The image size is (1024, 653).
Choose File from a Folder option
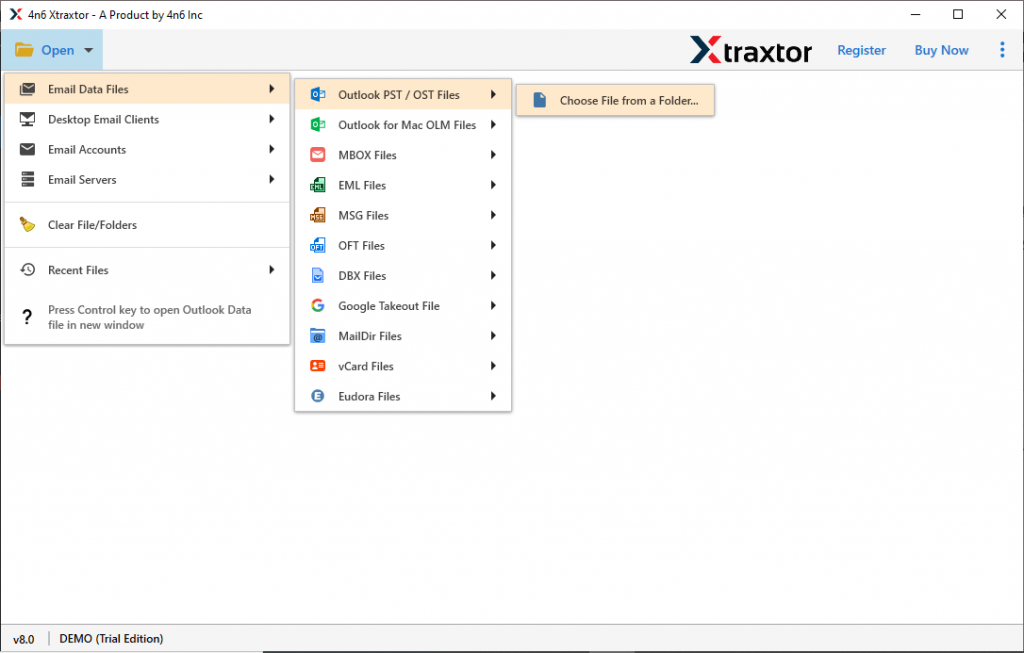(x=614, y=99)
